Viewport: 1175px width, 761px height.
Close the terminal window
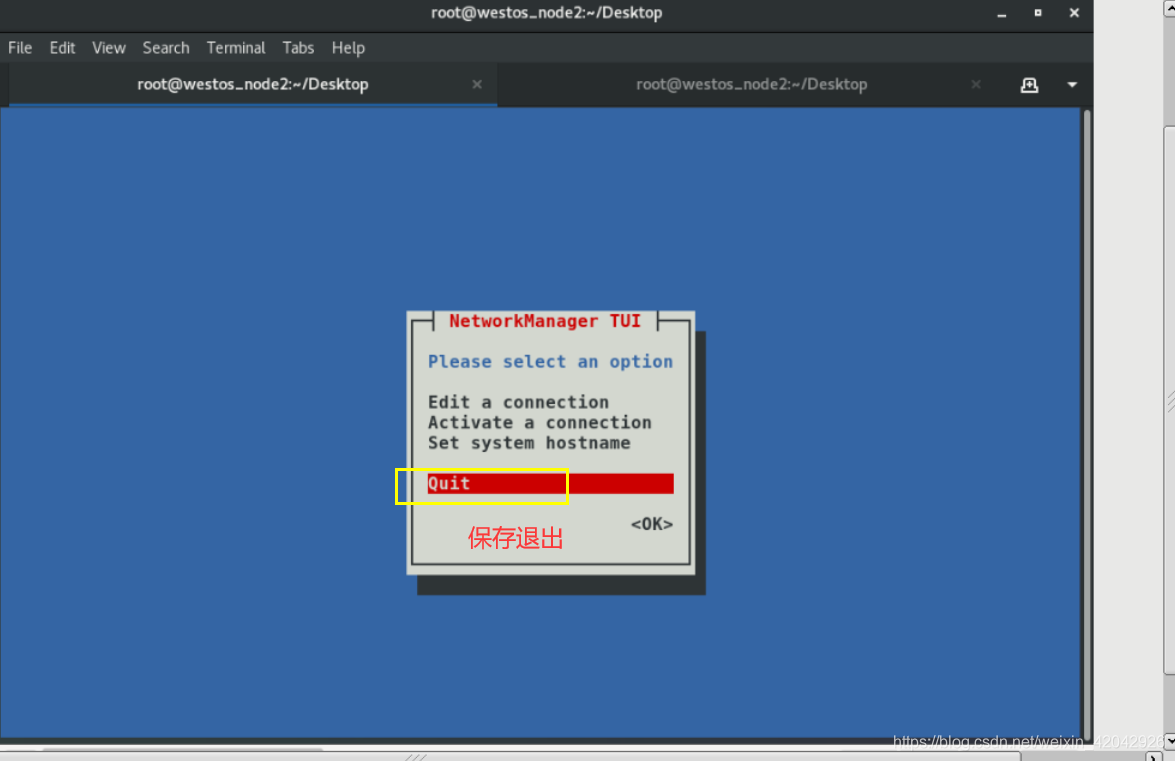pos(1074,13)
